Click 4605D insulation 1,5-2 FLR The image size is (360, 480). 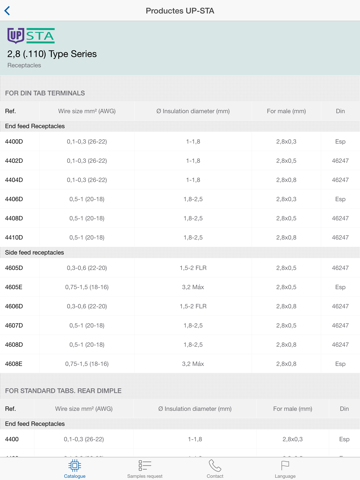coord(193,268)
